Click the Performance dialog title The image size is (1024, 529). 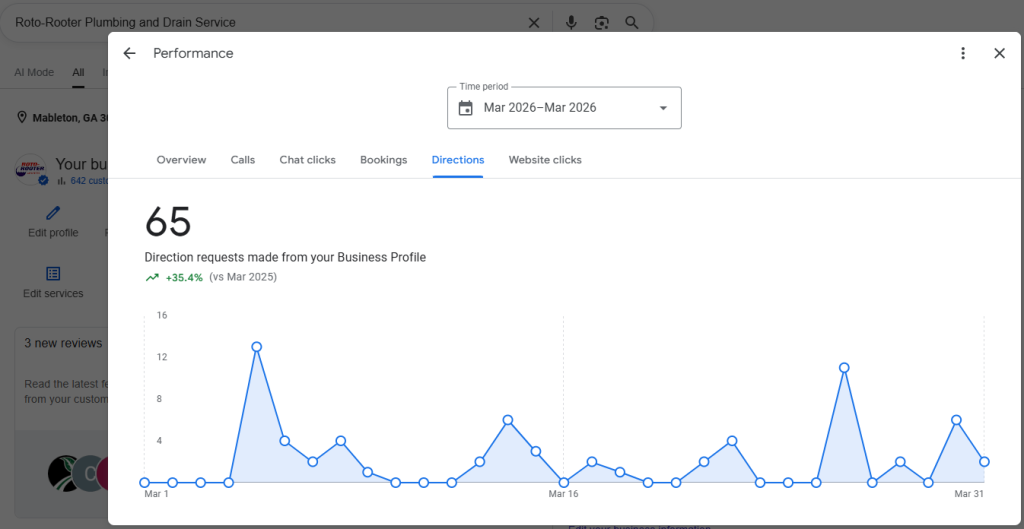coord(193,54)
